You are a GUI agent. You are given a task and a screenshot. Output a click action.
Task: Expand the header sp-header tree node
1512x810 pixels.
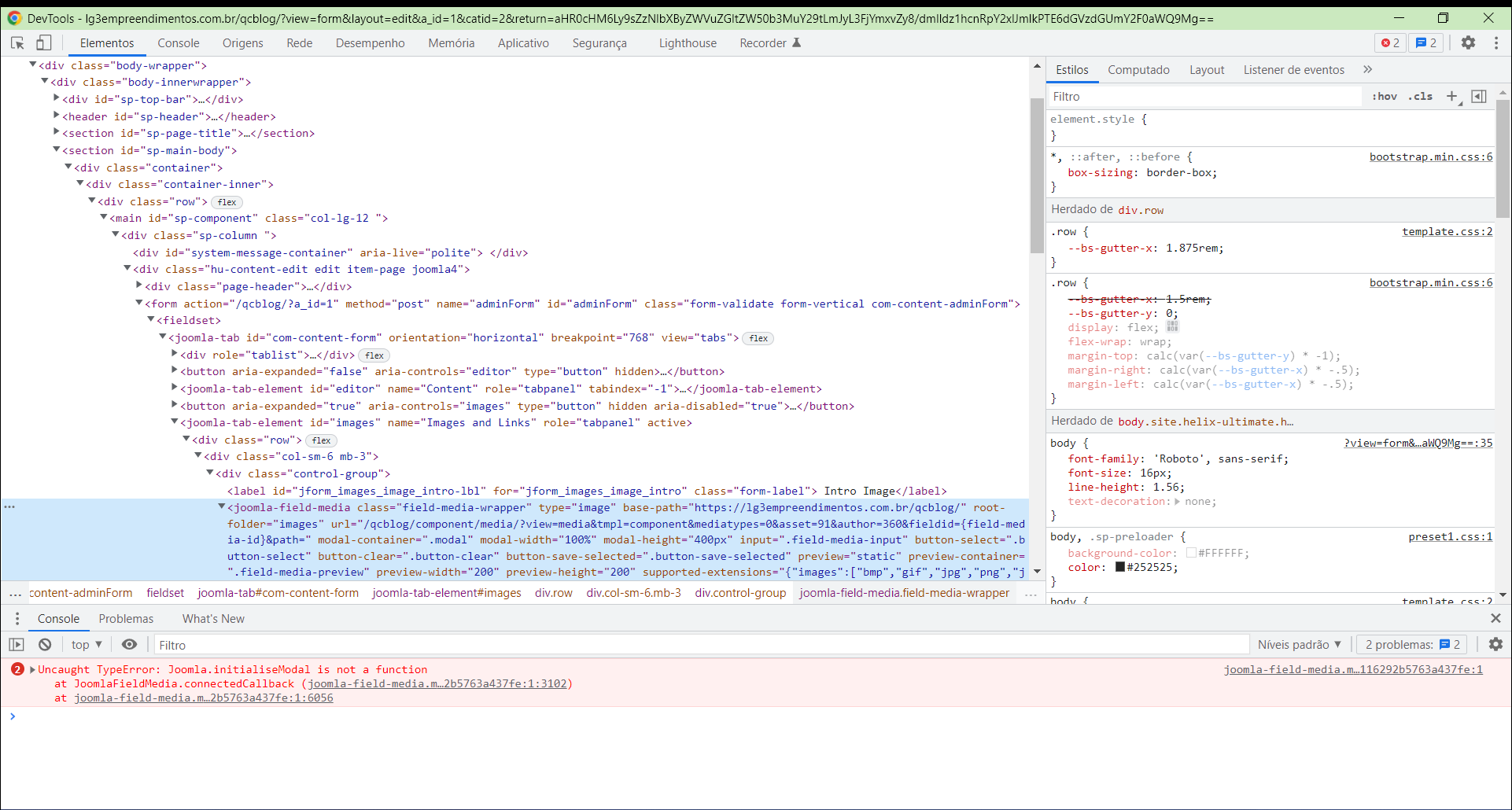[x=56, y=116]
